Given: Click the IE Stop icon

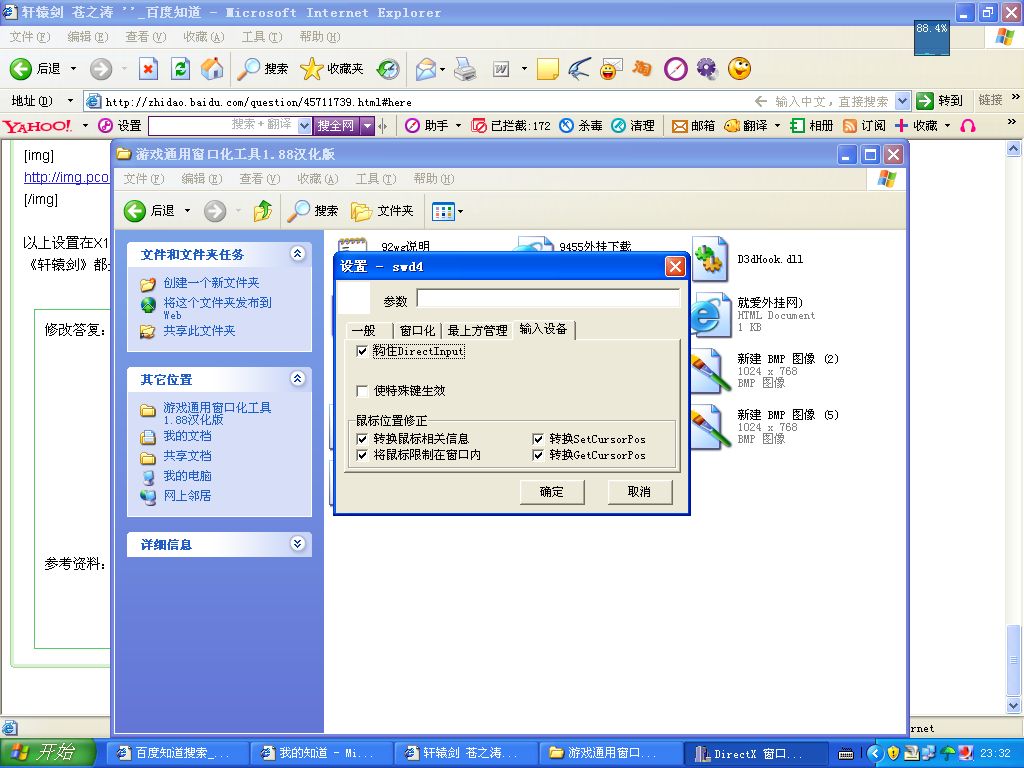Looking at the screenshot, I should 148,69.
